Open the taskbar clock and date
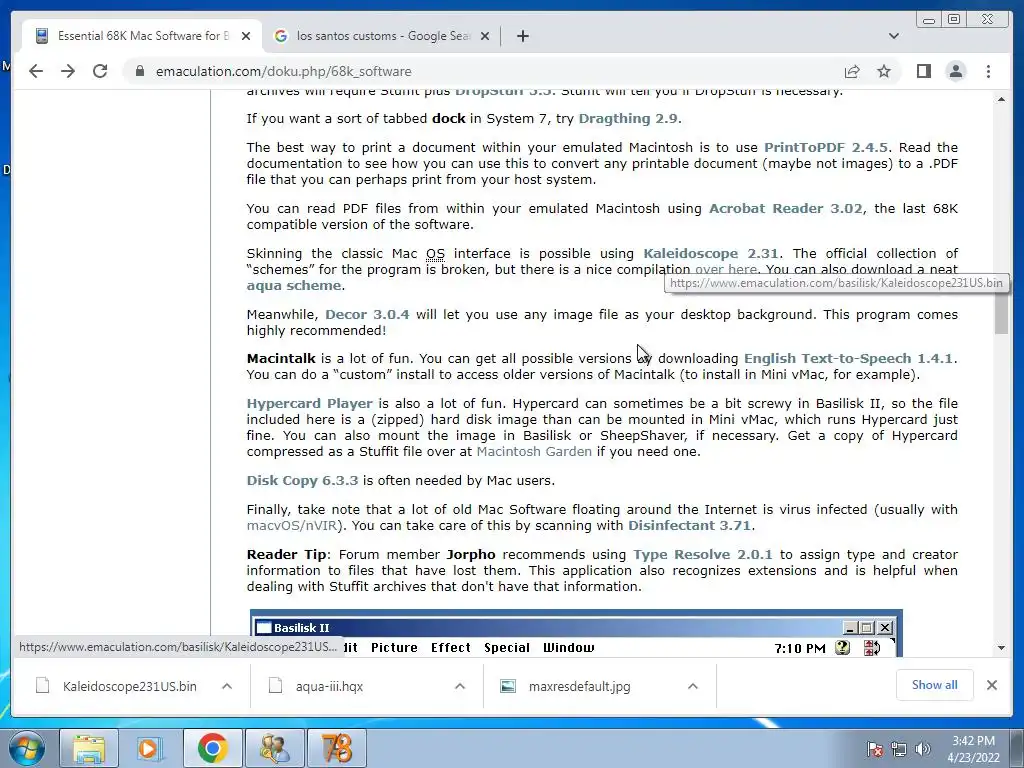Screen dimensions: 1024x768 click(973, 749)
